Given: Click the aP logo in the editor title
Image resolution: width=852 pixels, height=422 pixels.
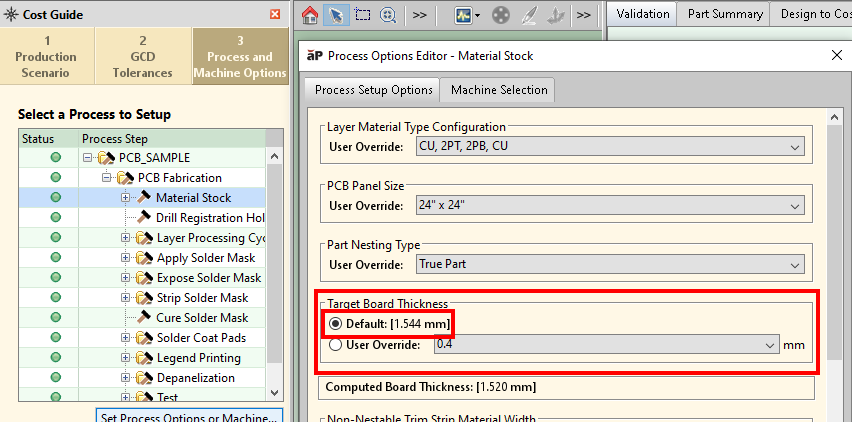Looking at the screenshot, I should (315, 55).
